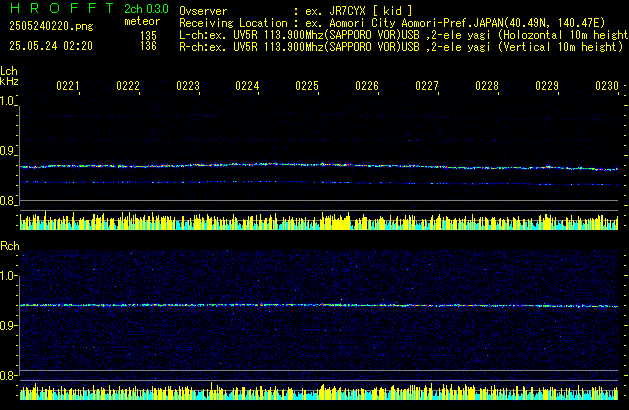Select time marker 0226
The height and width of the screenshot is (410, 629).
pos(367,86)
